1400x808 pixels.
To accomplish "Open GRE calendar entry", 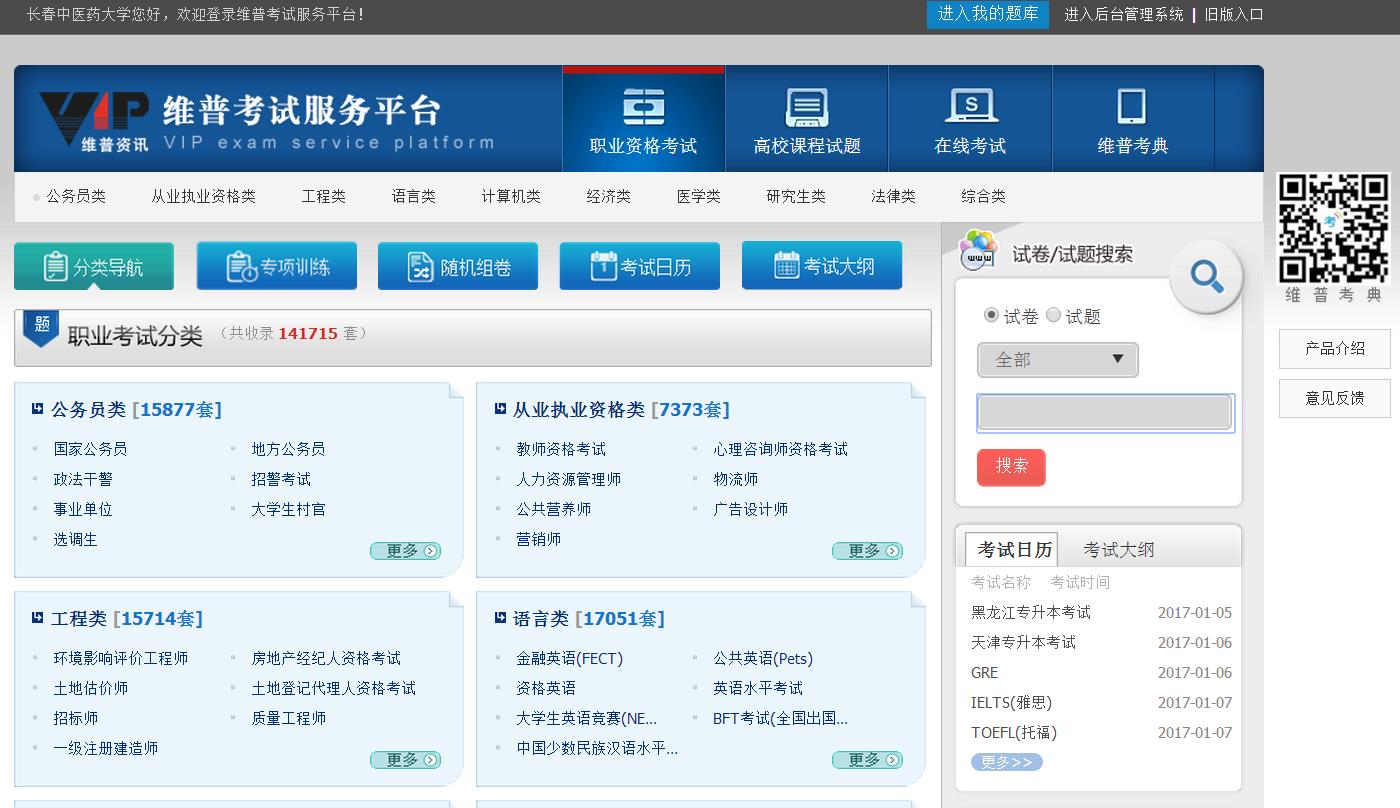I will [985, 672].
